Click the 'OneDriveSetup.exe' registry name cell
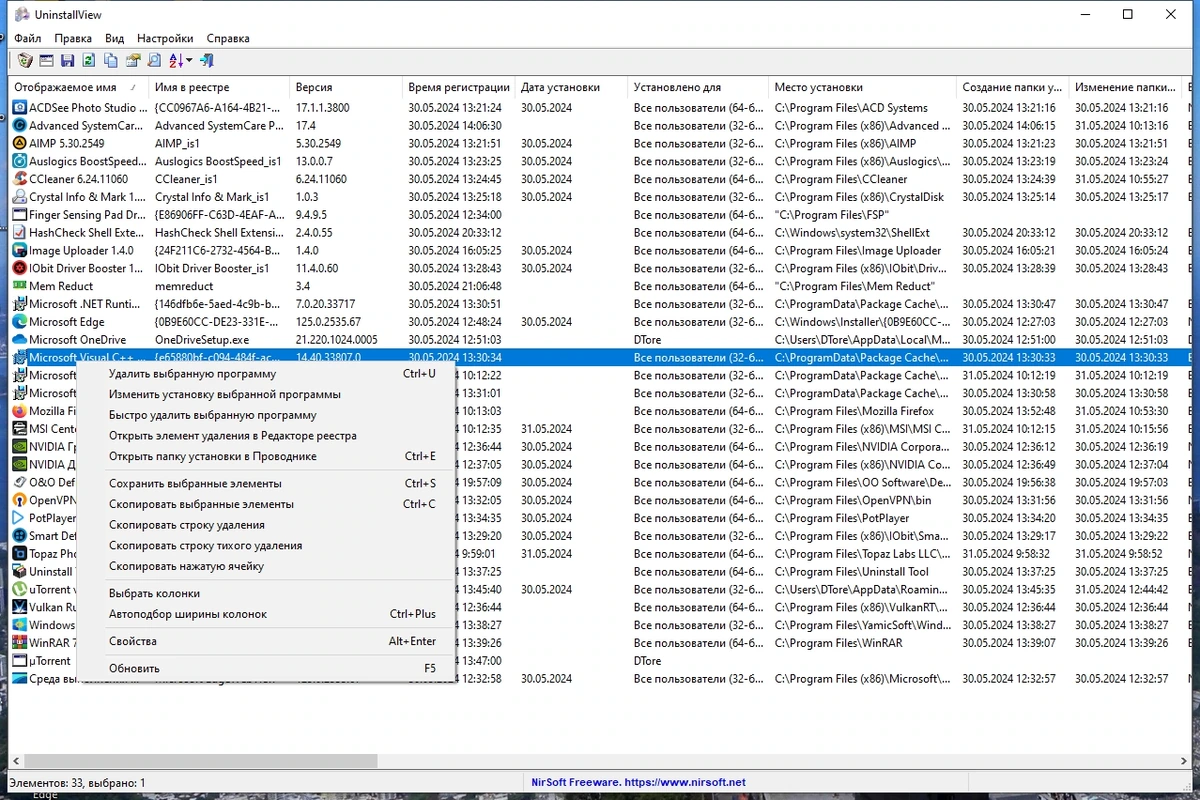This screenshot has height=800, width=1200. click(219, 340)
